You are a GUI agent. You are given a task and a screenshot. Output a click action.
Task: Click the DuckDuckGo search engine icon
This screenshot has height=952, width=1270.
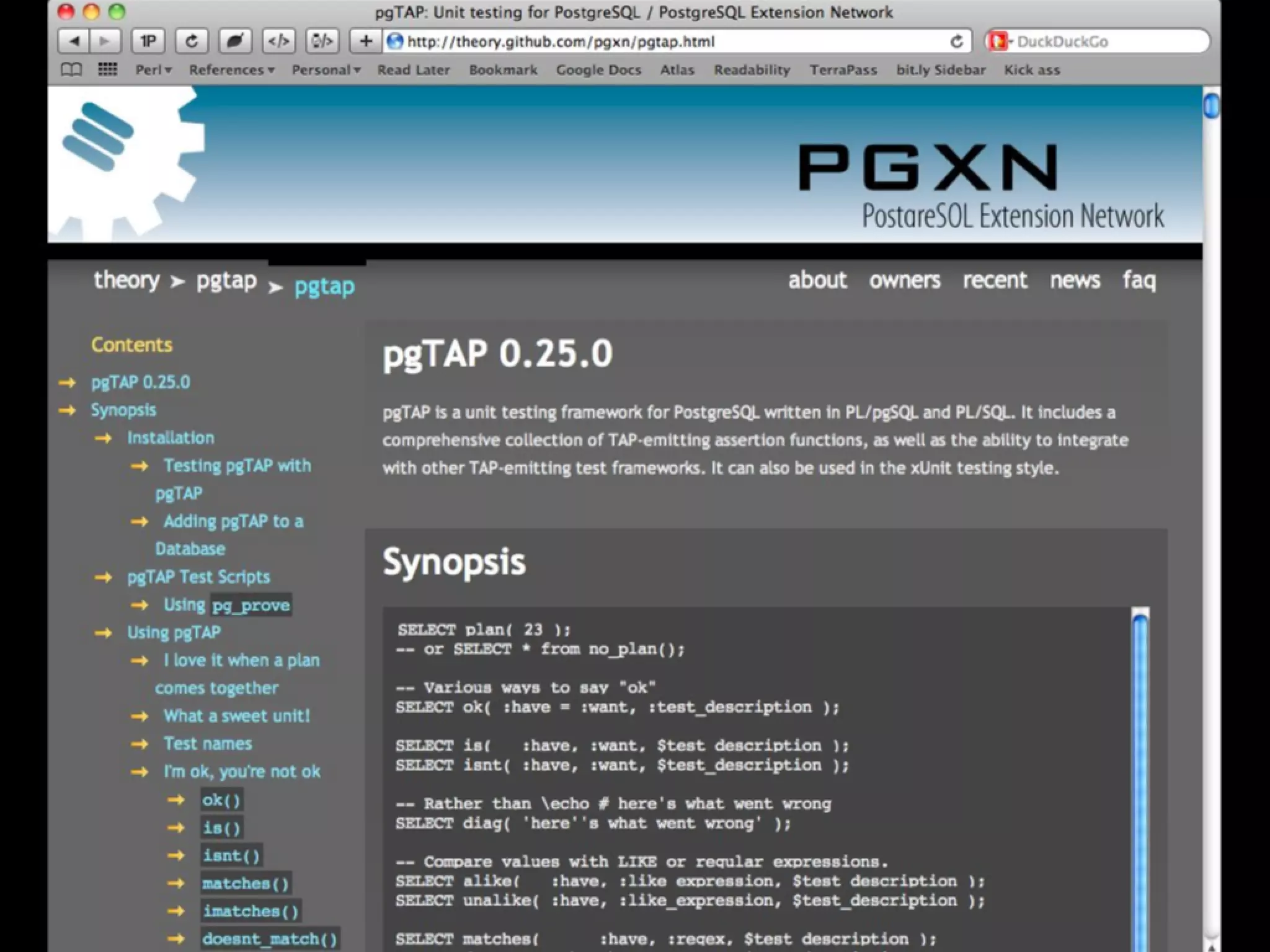999,42
